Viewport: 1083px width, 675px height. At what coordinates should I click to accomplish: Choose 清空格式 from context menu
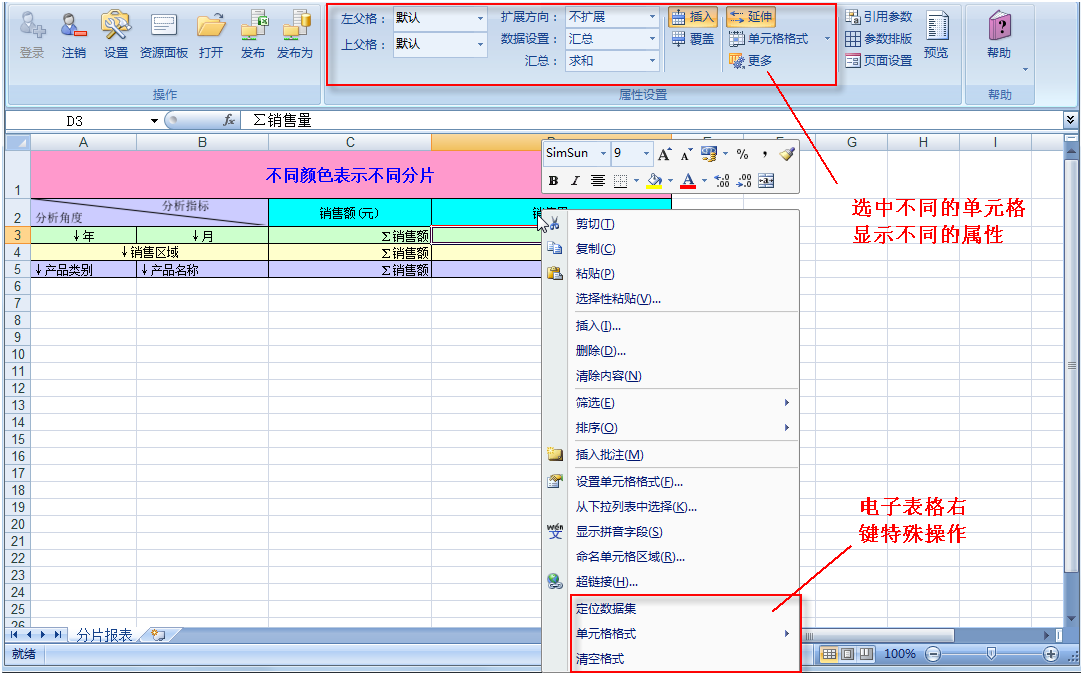pyautogui.click(x=600, y=659)
